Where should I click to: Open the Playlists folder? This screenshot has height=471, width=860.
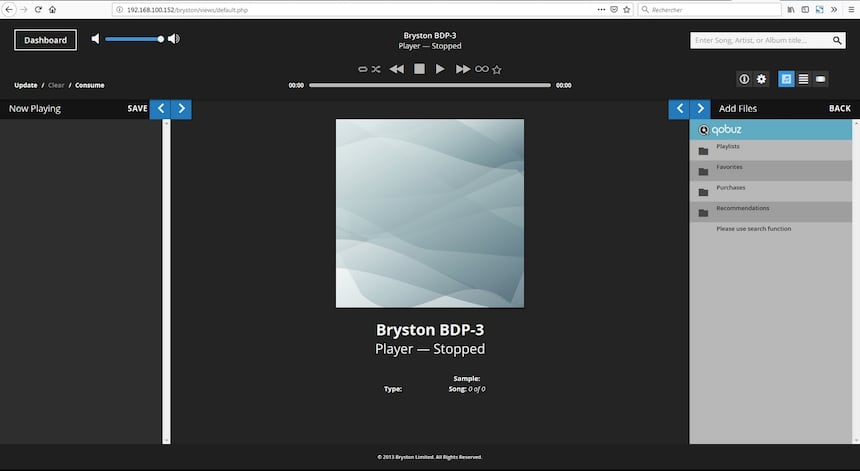pos(771,150)
